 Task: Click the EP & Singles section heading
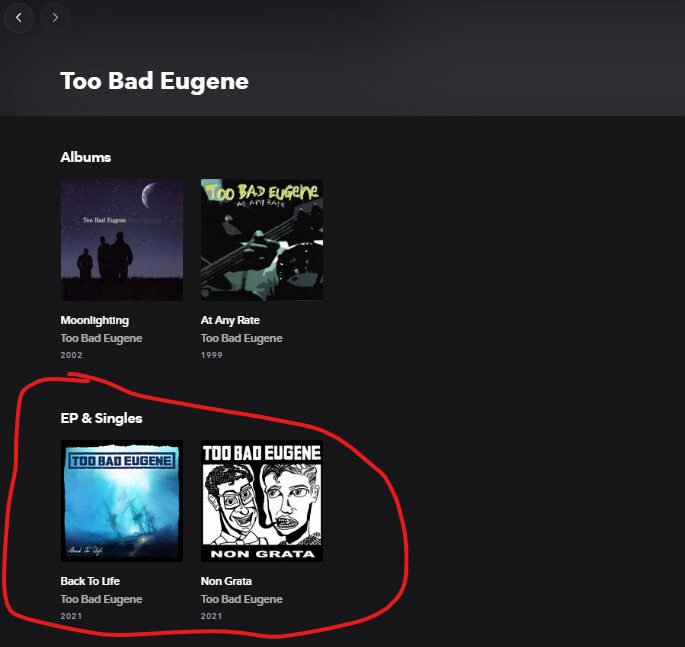pos(101,418)
